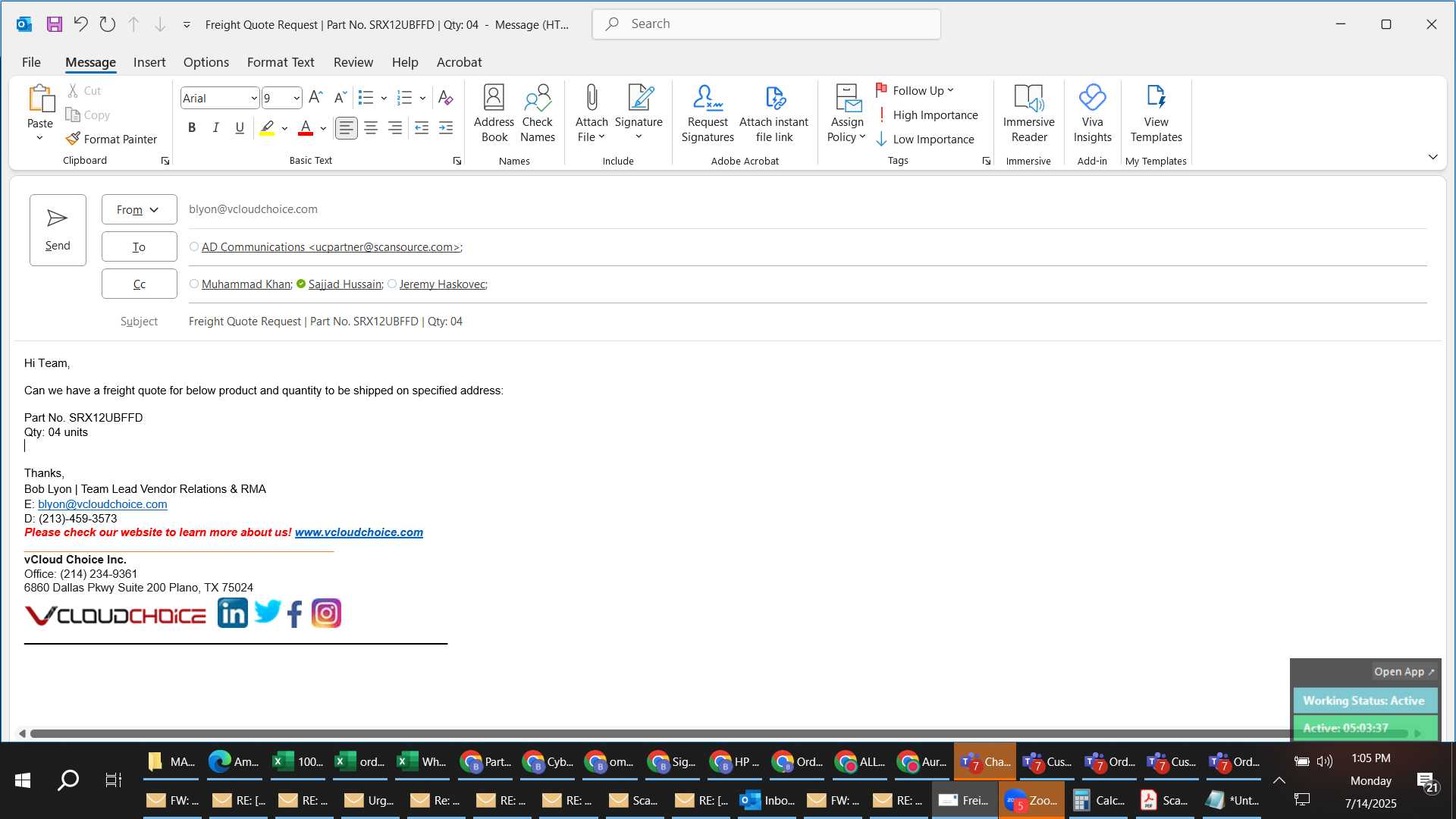Click the Subject field text

coord(325,322)
